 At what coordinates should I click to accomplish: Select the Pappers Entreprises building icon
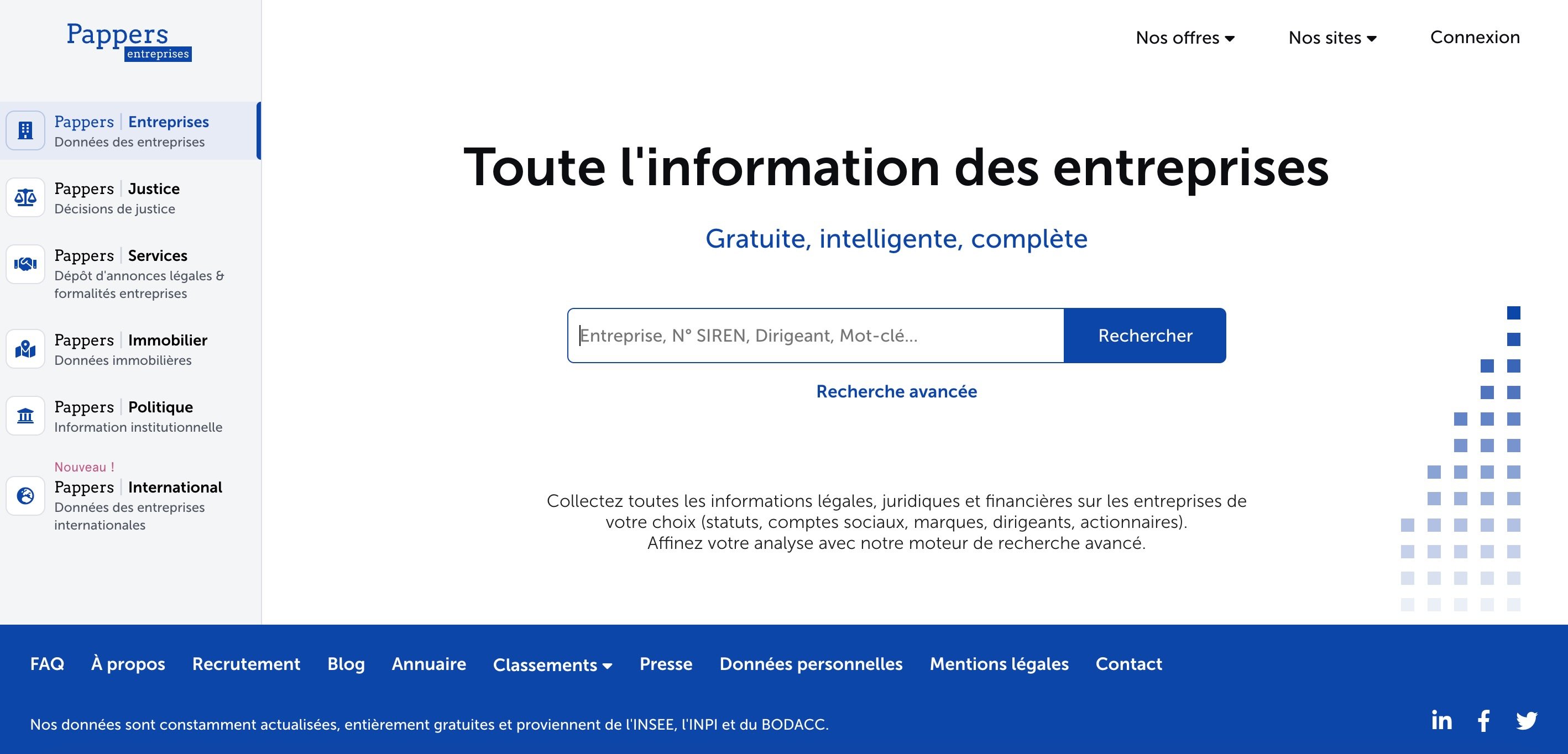(24, 130)
